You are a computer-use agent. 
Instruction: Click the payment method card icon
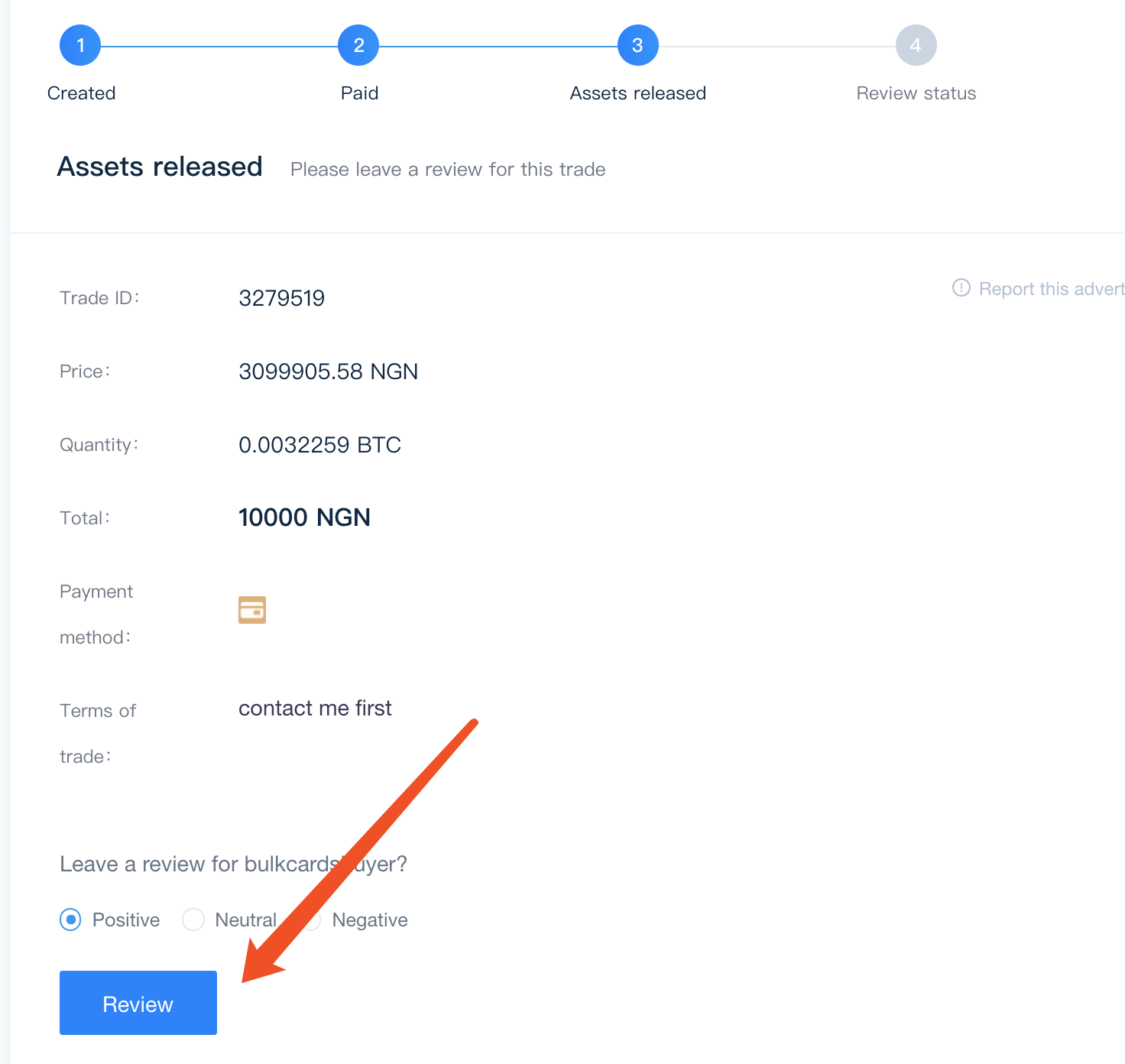(x=252, y=610)
